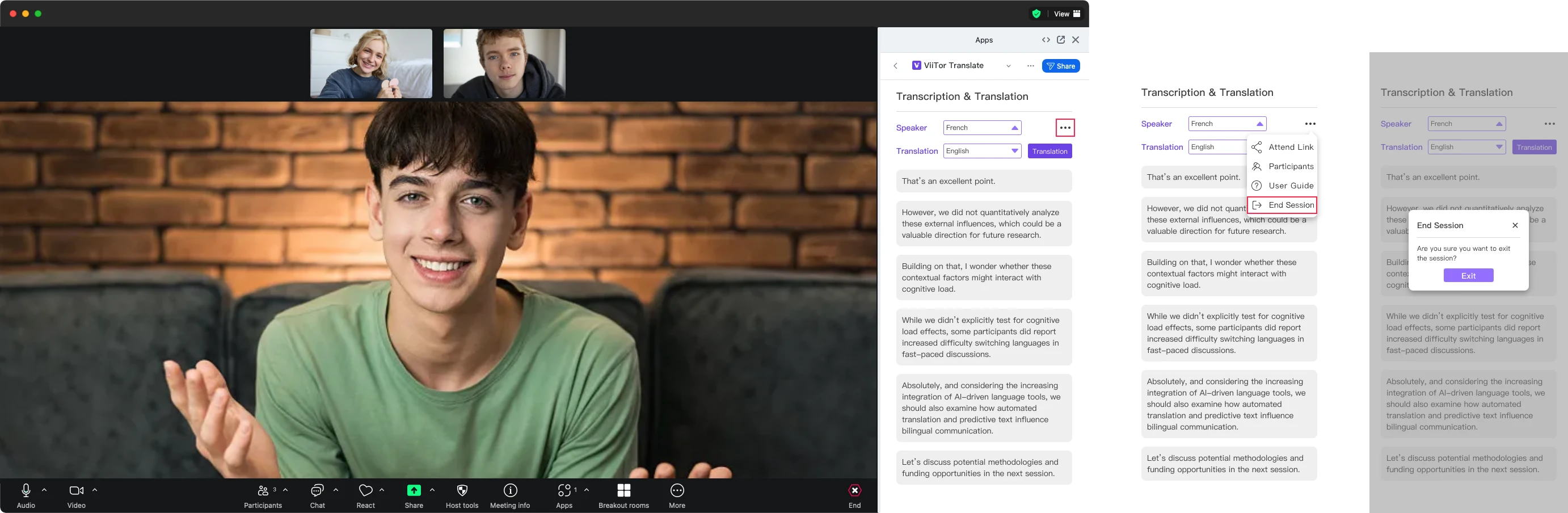Select 'Let's discuss potential methodologies' in Zoom panel

984,468
